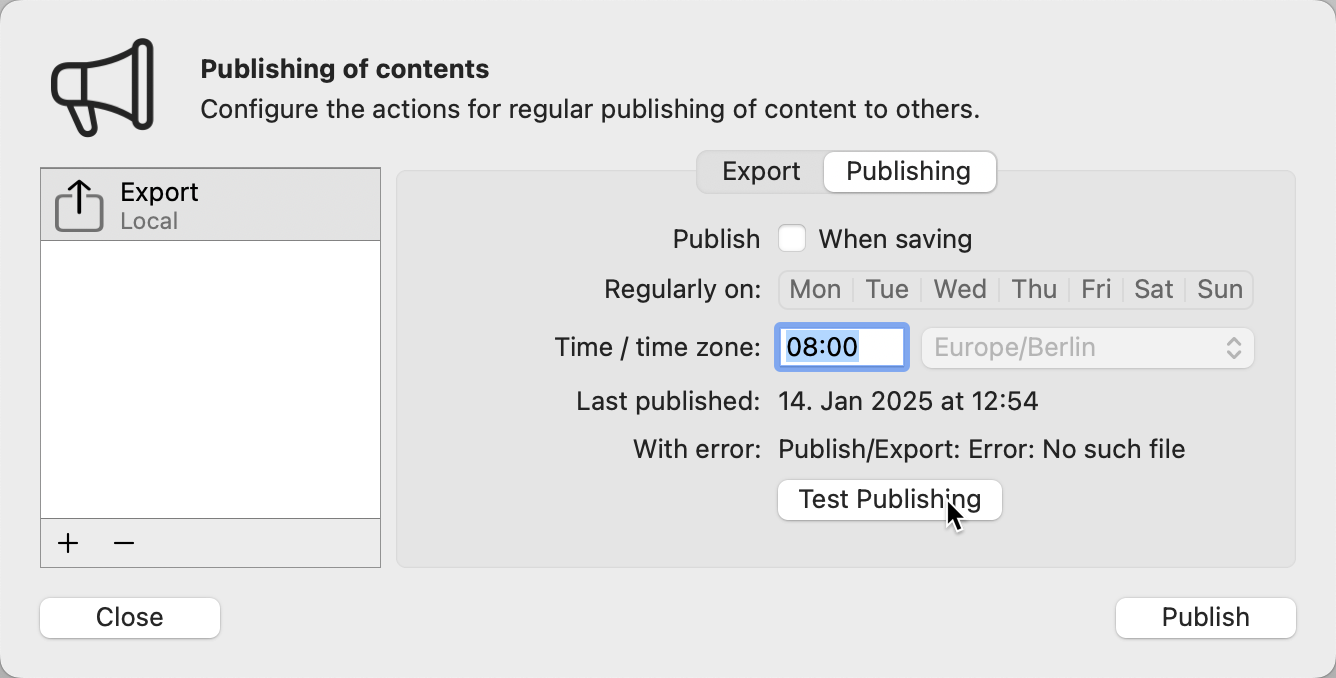
Task: Click Publish to publish contents now
Action: 1205,617
